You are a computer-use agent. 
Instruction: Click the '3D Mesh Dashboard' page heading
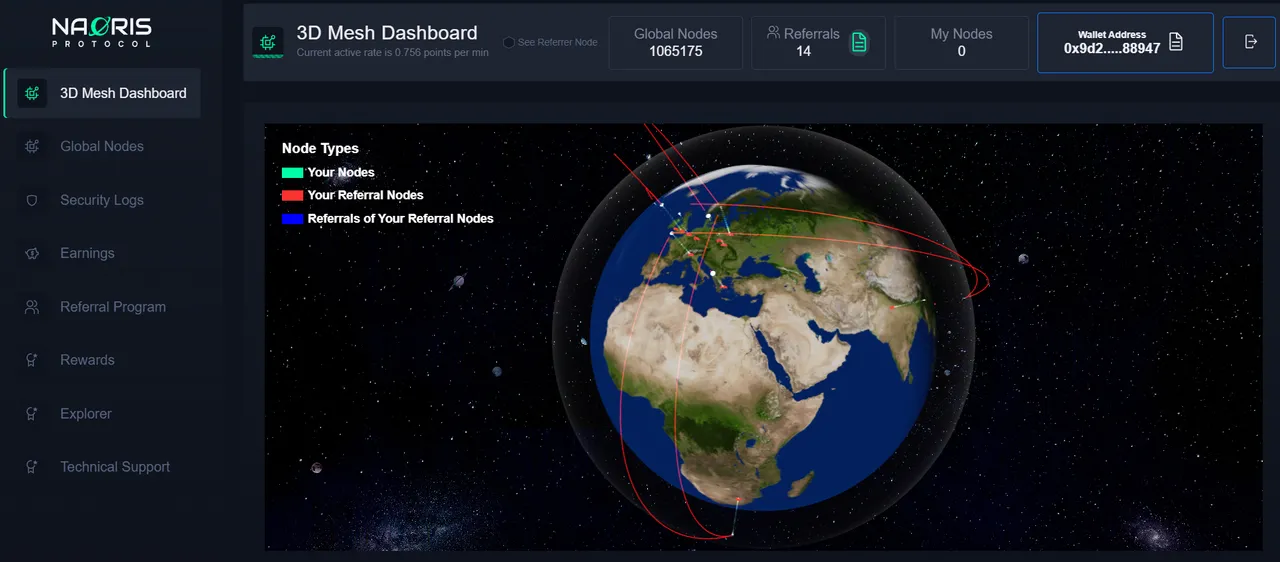(x=387, y=33)
